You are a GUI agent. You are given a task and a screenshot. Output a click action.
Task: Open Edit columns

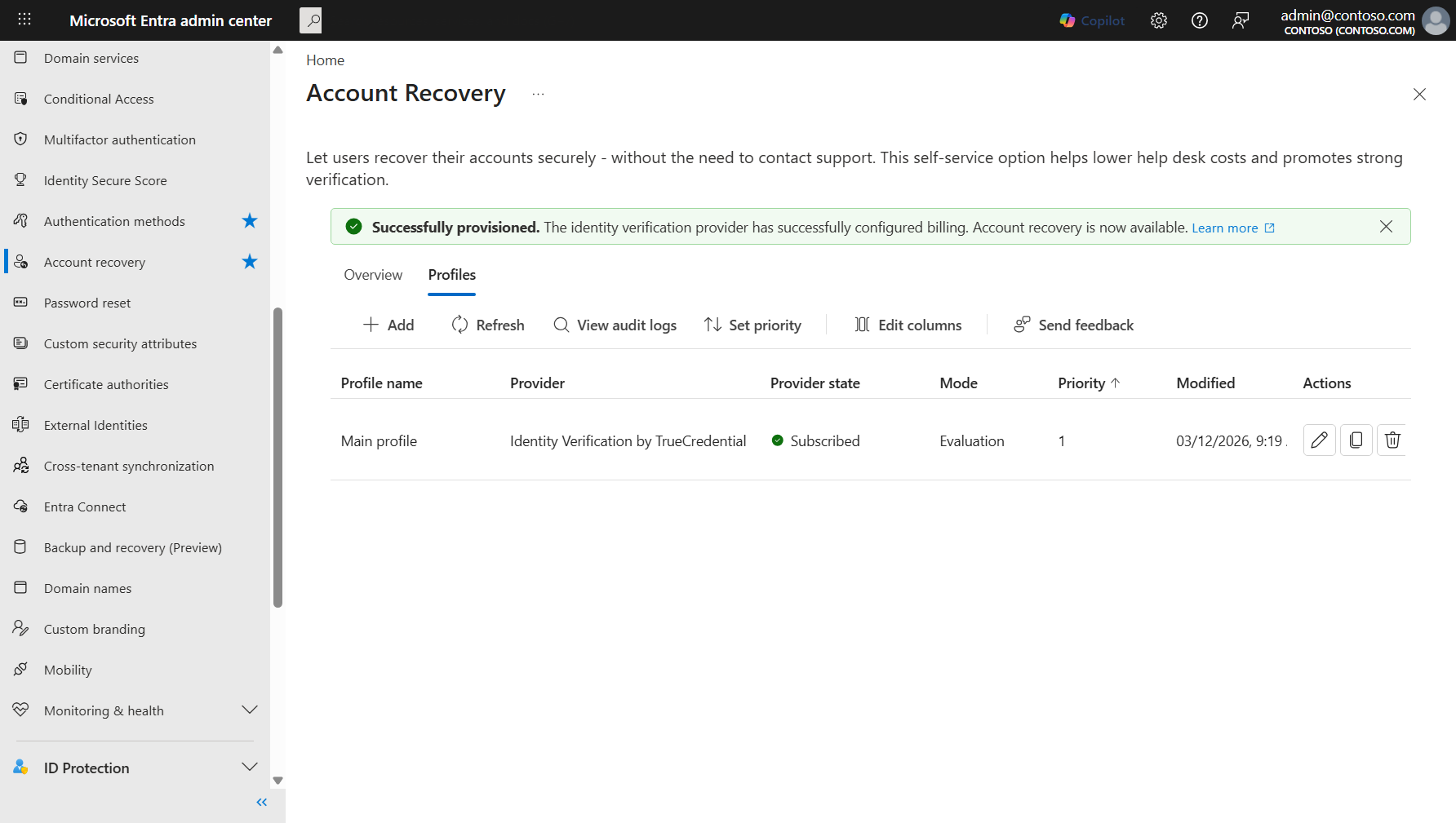908,325
